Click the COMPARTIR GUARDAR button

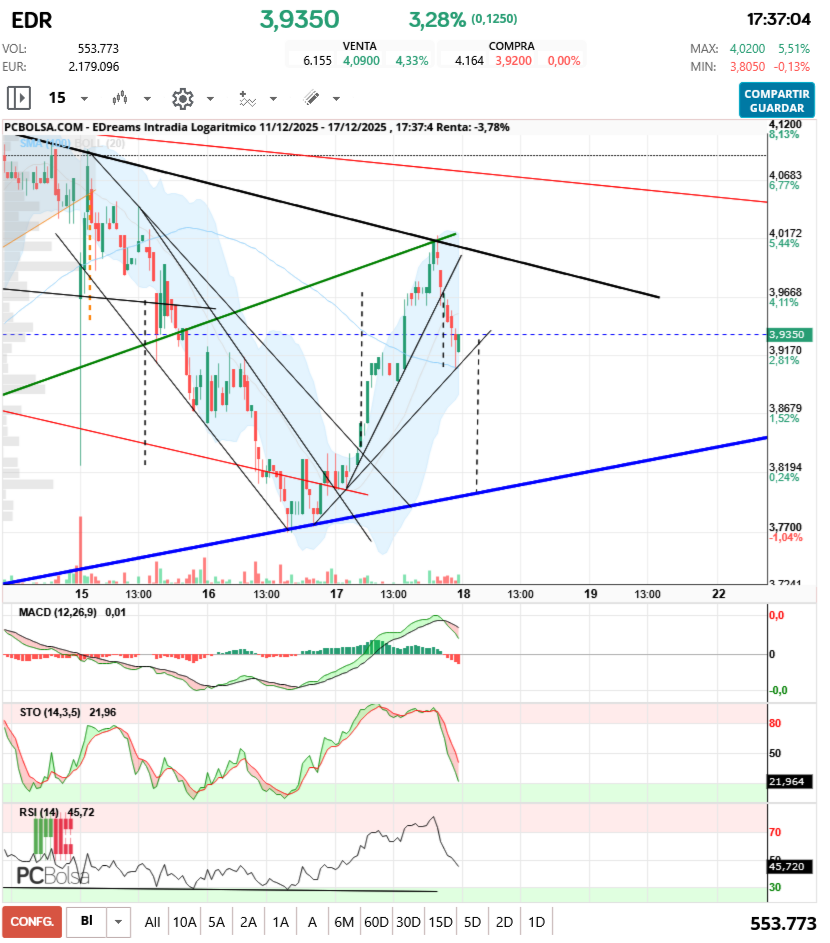click(x=776, y=100)
